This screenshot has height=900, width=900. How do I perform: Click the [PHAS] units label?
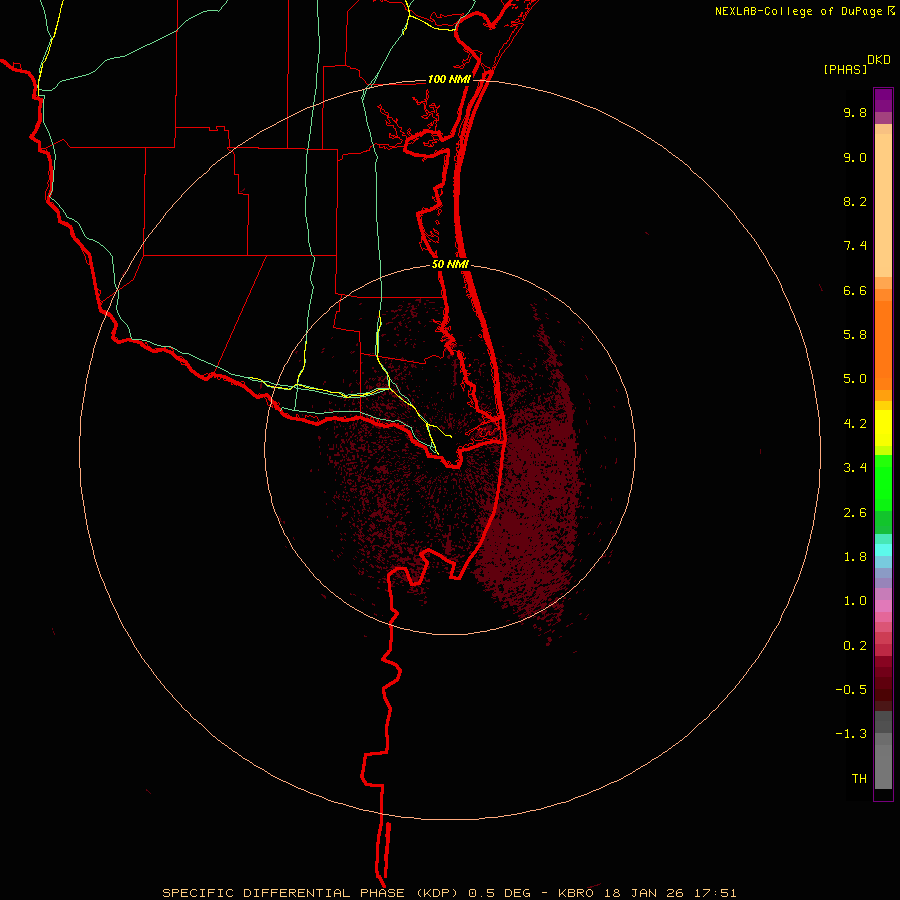point(845,69)
